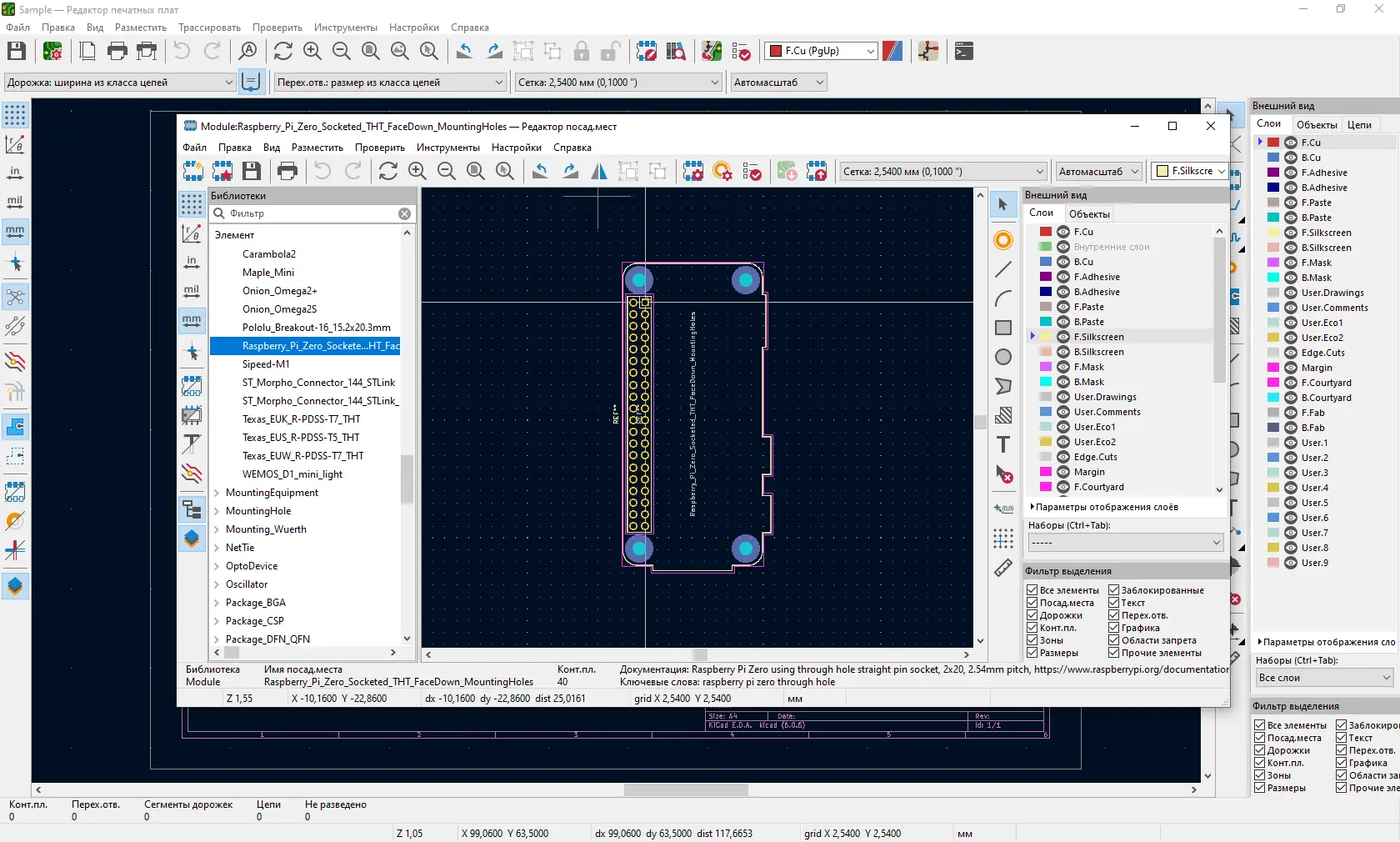Expand the MountingHole library
Image resolution: width=1400 pixels, height=842 pixels.
click(217, 511)
